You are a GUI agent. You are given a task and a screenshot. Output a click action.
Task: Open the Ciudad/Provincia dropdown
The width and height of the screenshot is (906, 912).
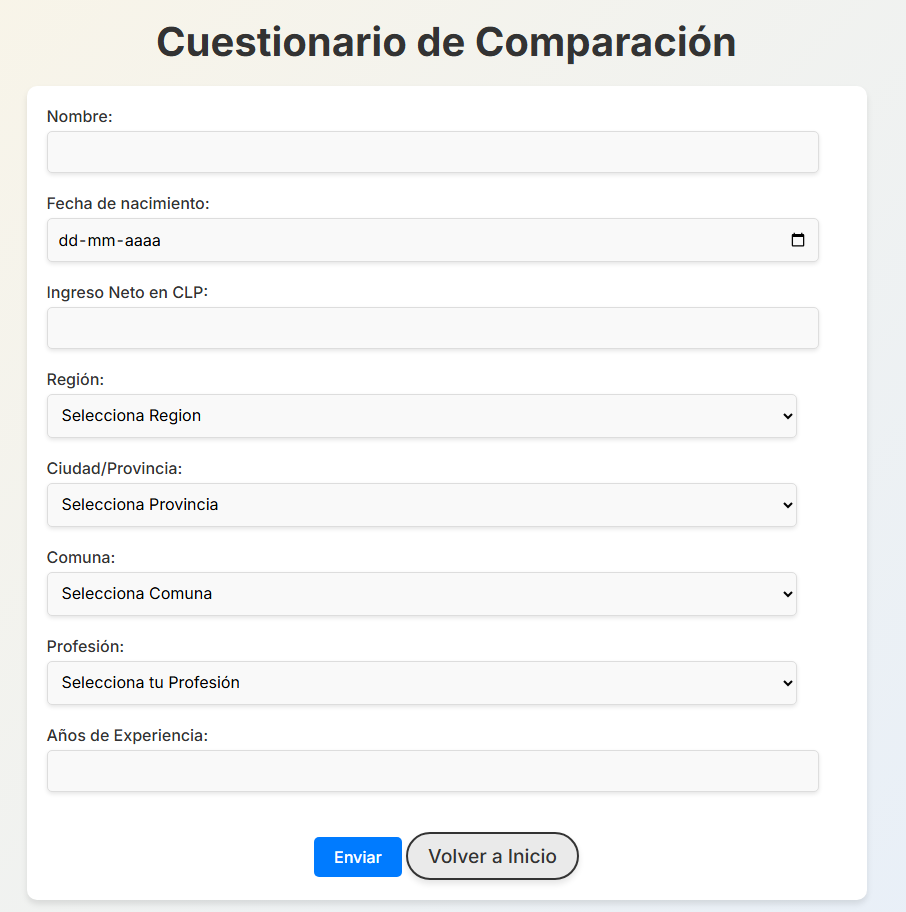click(420, 505)
